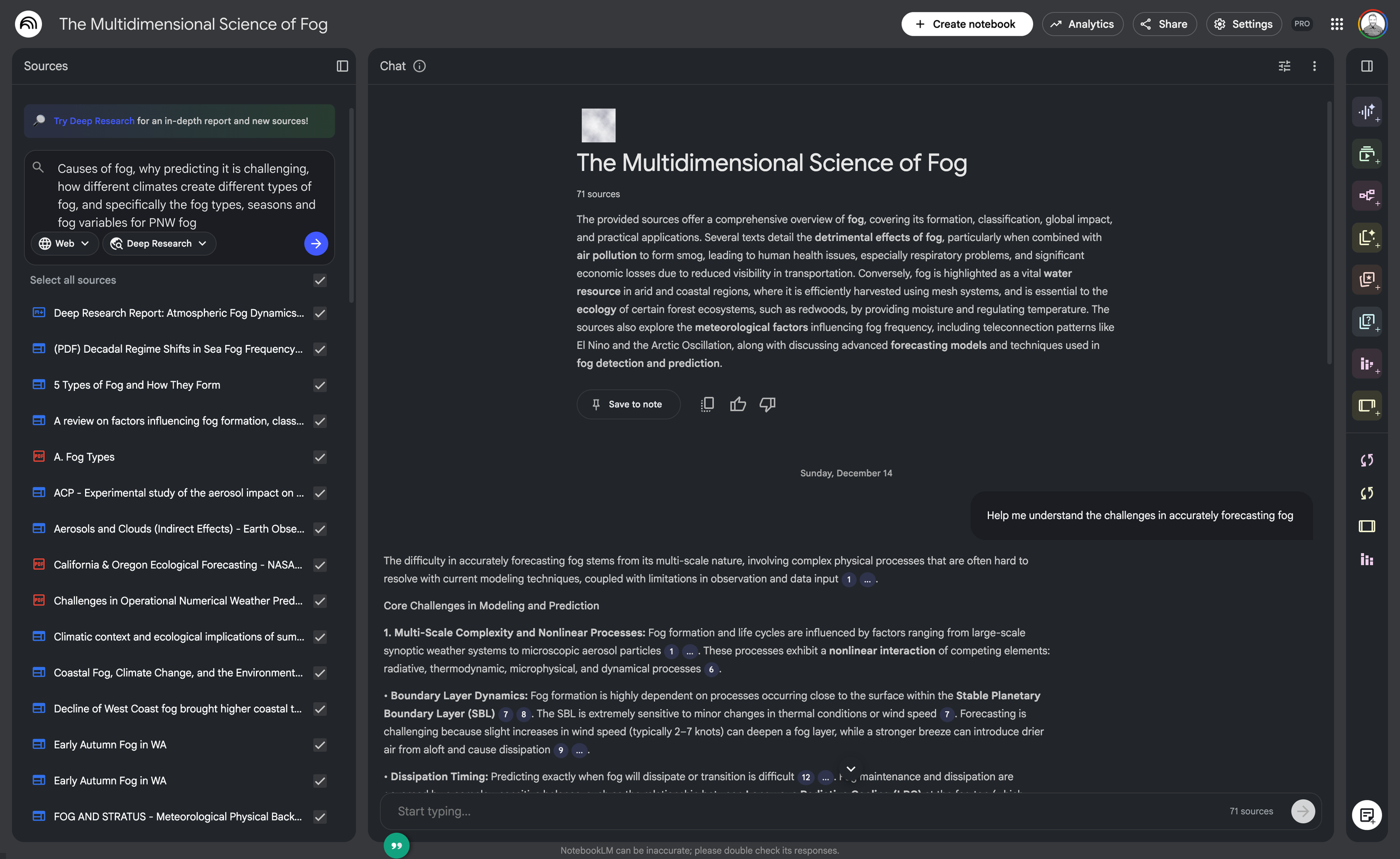Viewport: 1400px width, 859px height.
Task: Uncheck the 5 Types of Fog source
Action: pos(320,385)
